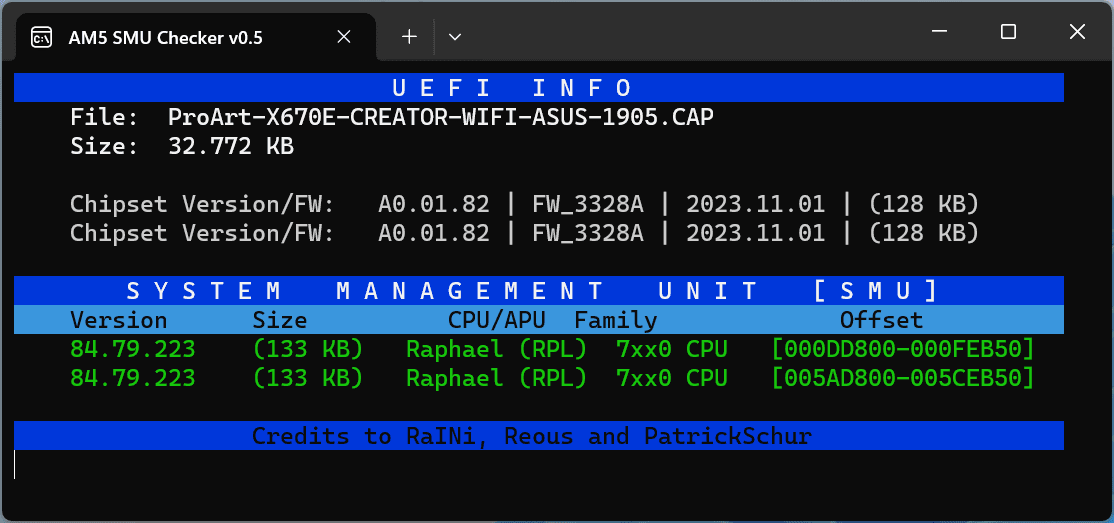Select the AM5 SMU Checker v0.5 tab
The image size is (1114, 523).
tap(165, 37)
